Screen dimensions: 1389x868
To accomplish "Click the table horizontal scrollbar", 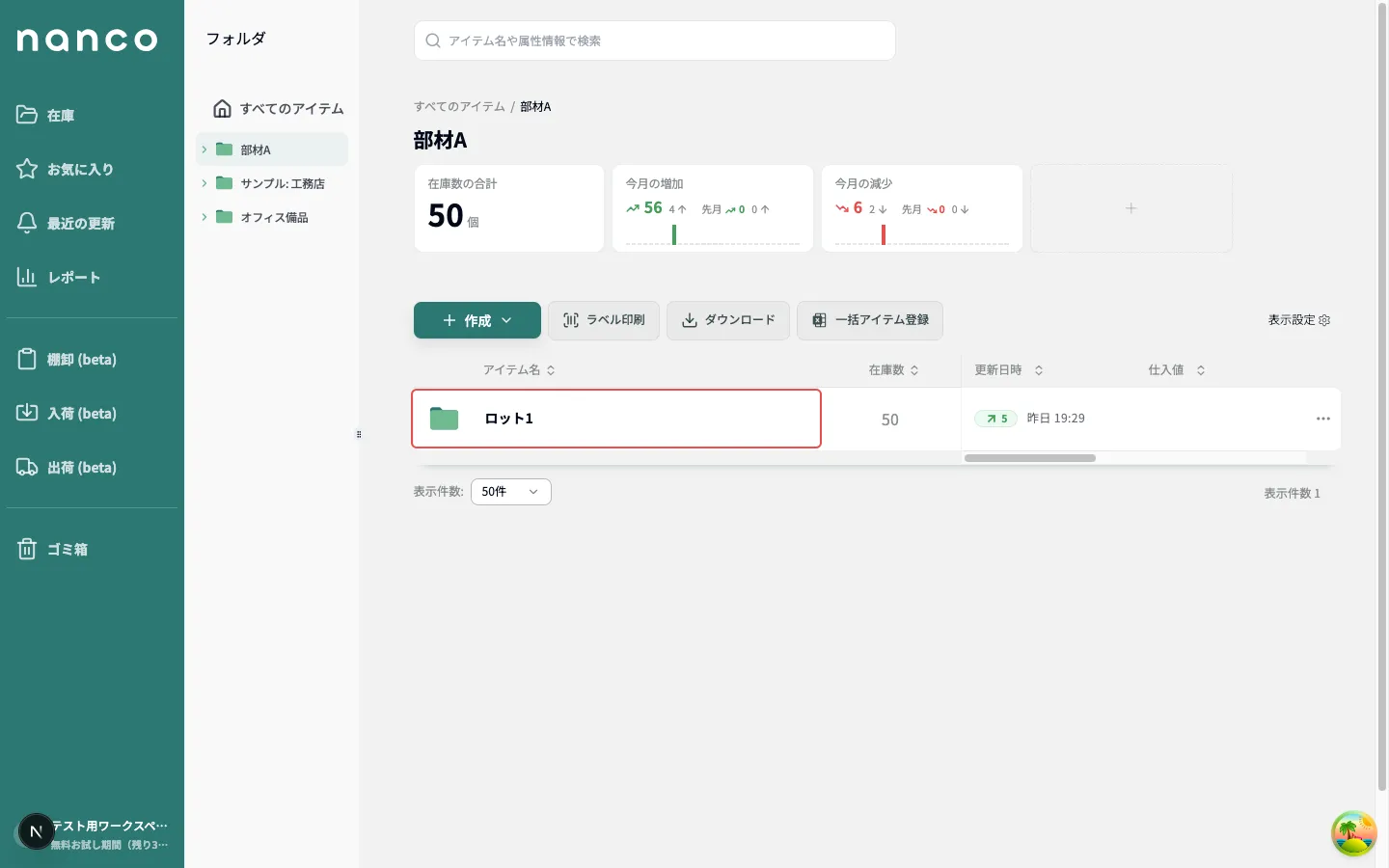I will (1030, 458).
